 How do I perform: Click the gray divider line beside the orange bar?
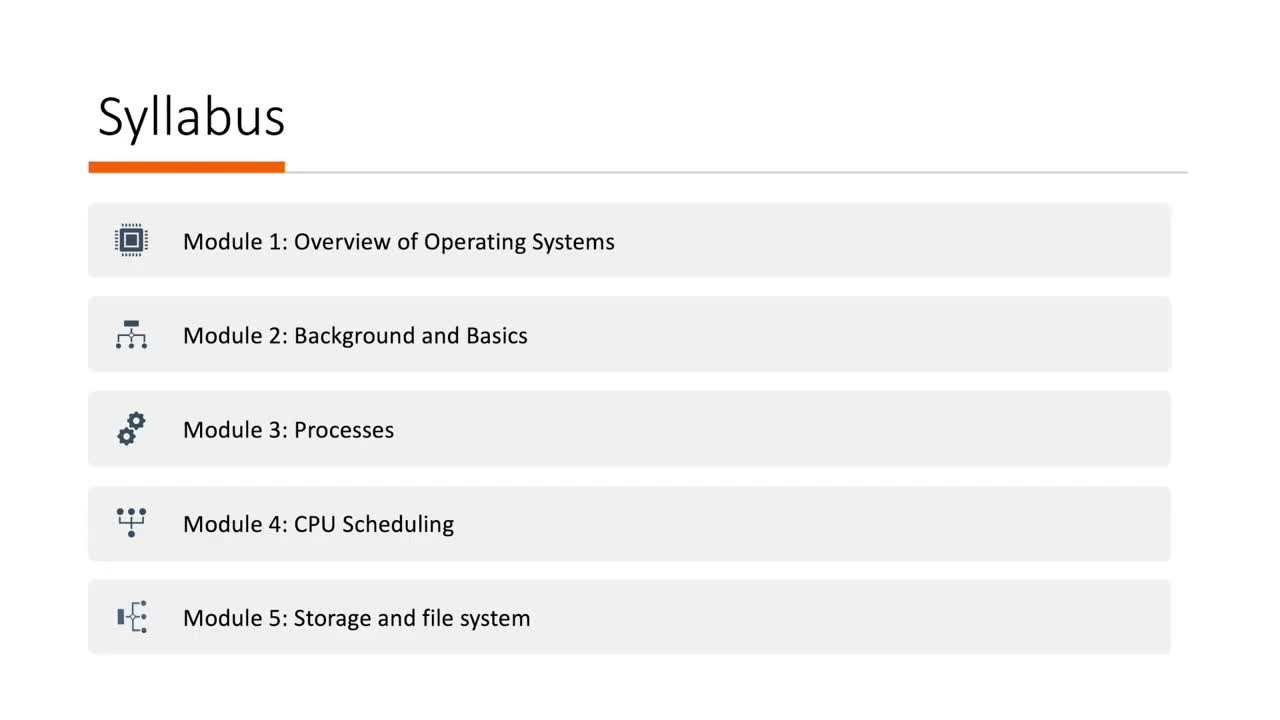coord(736,172)
